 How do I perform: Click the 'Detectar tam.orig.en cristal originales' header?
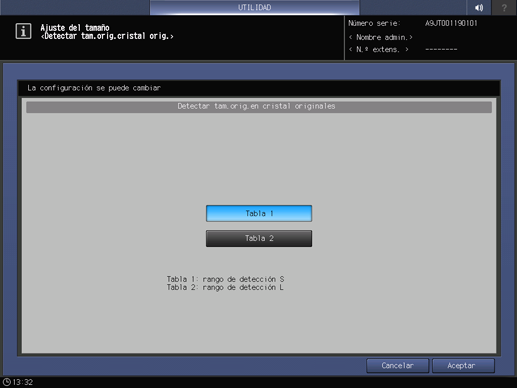(259, 106)
